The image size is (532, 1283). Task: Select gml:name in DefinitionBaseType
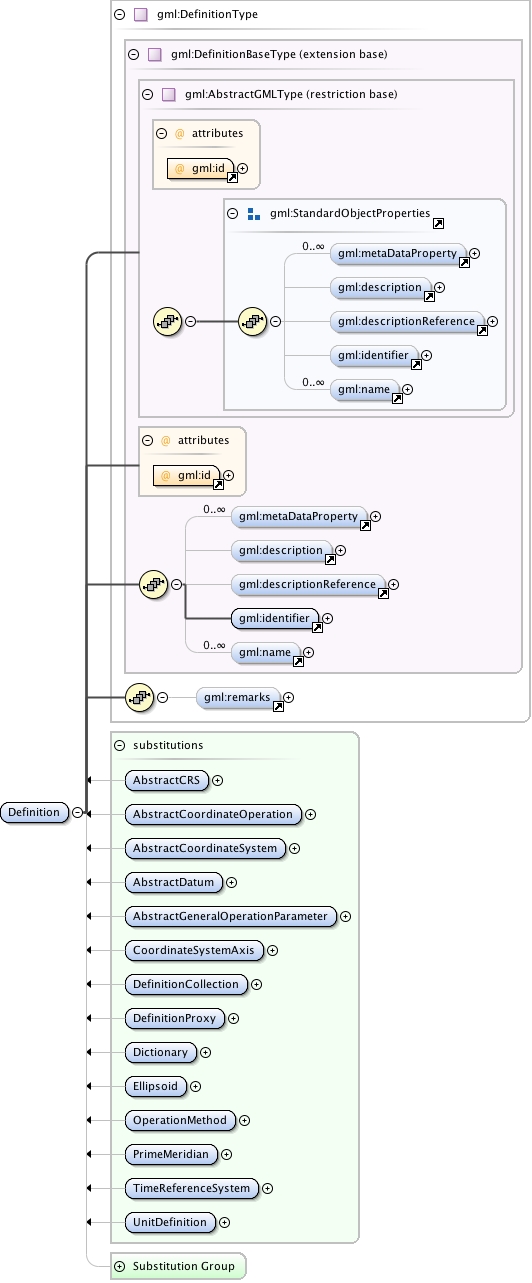click(266, 652)
